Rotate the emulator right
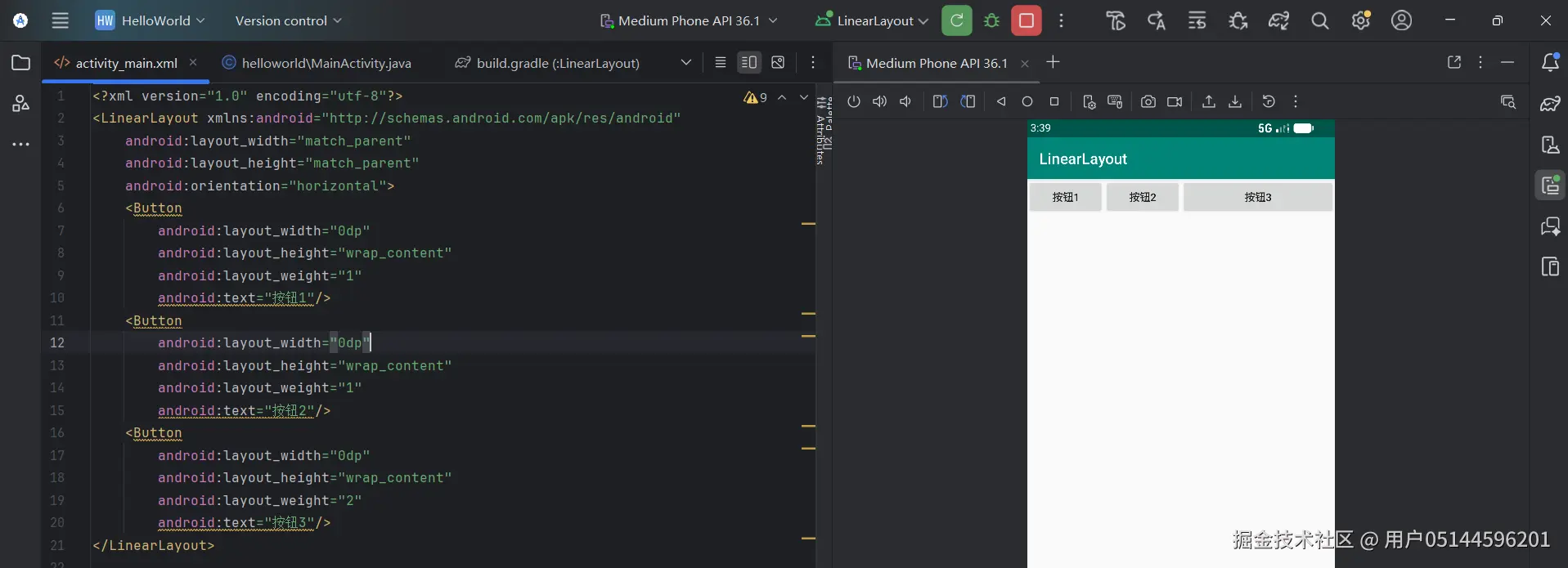Viewport: 1568px width, 568px height. (x=968, y=101)
